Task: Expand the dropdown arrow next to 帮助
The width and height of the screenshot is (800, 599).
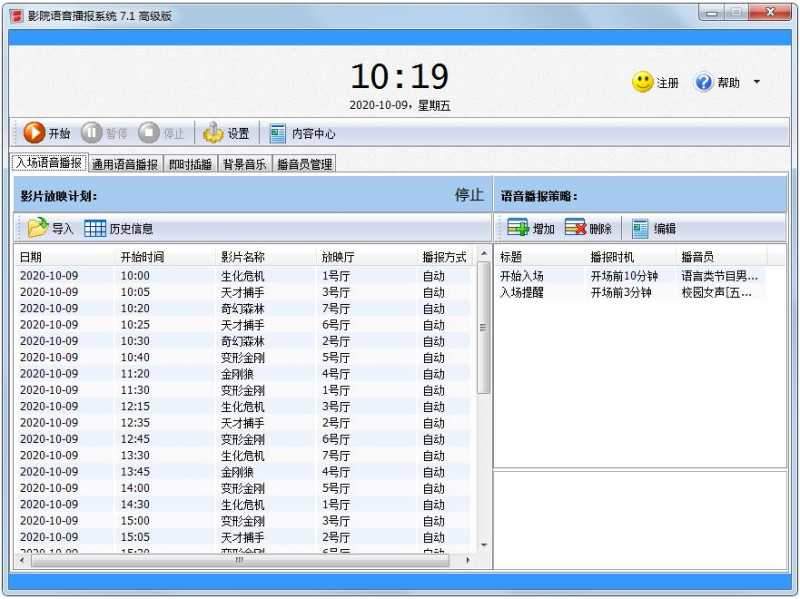Action: pos(755,84)
